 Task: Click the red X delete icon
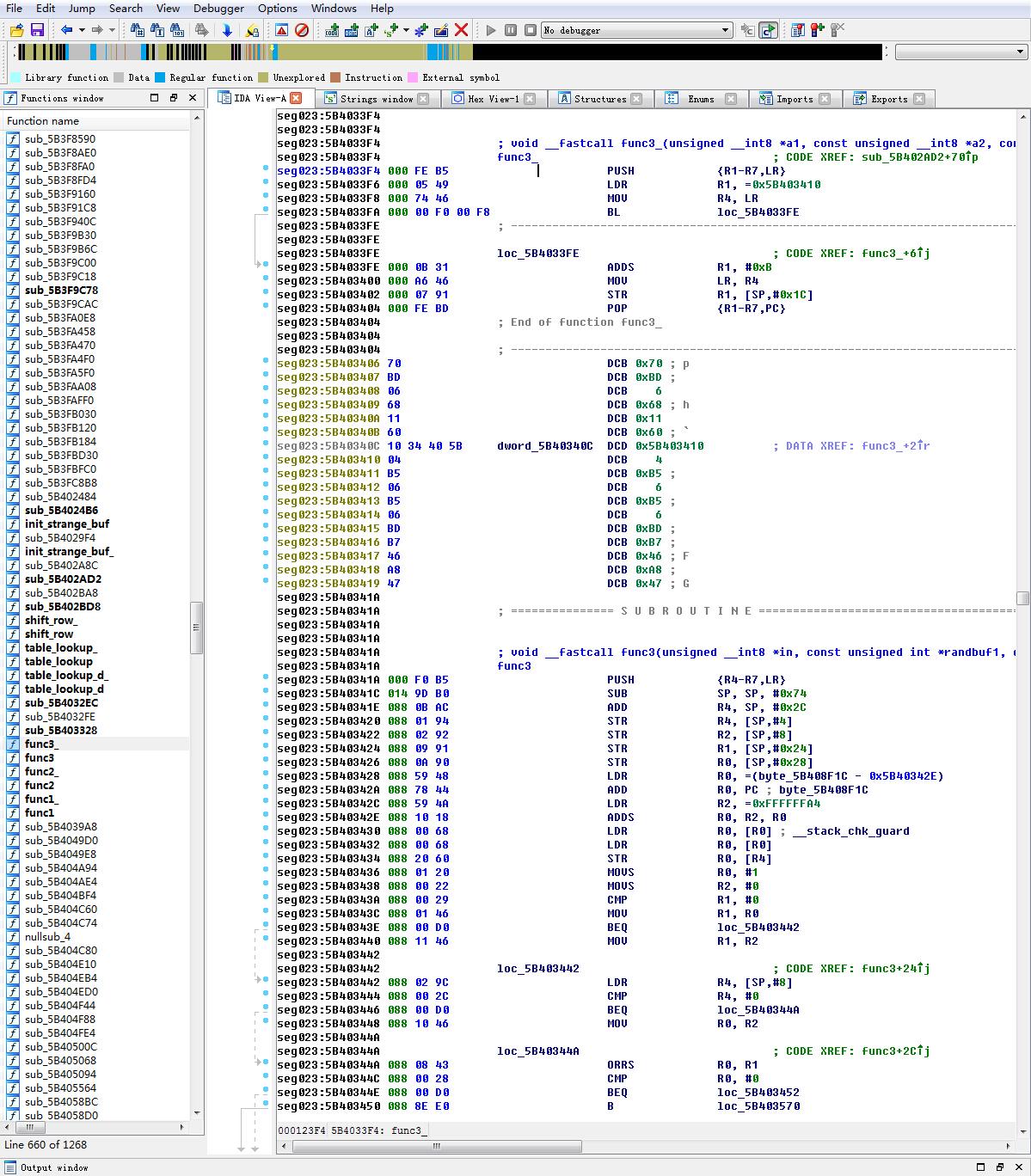(461, 30)
